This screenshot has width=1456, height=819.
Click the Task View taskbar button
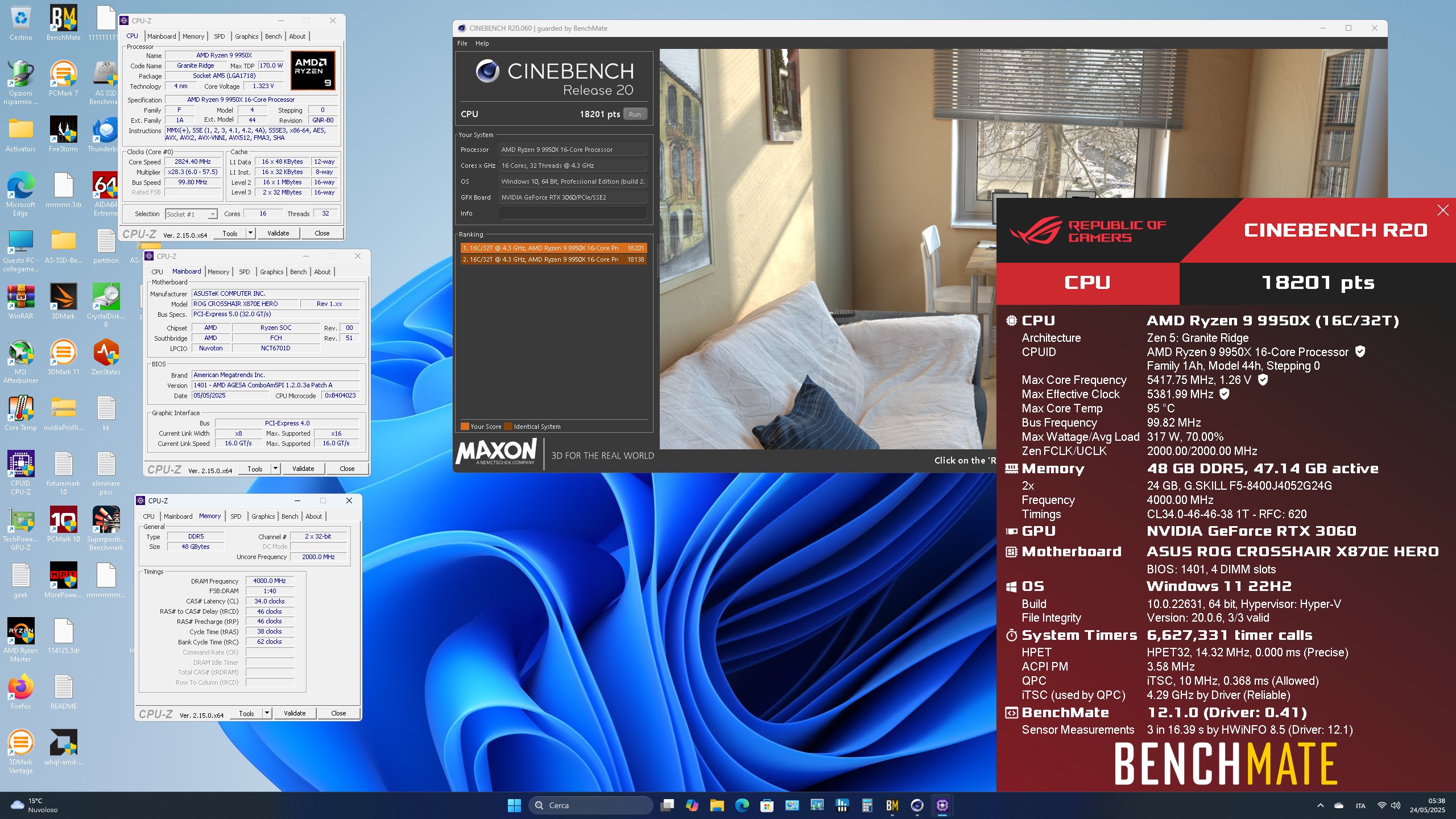[x=667, y=805]
